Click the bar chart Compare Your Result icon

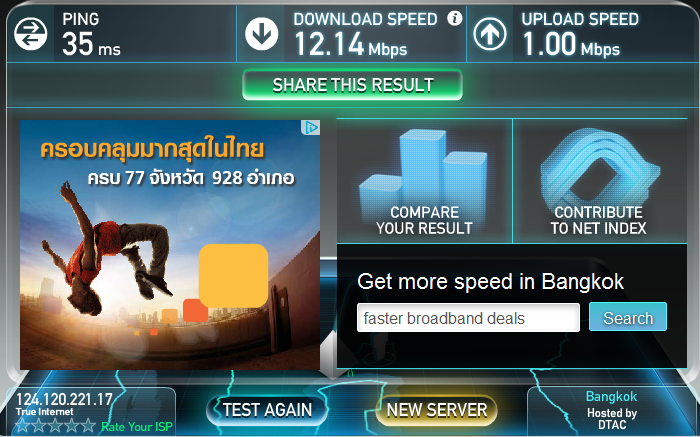pos(424,167)
